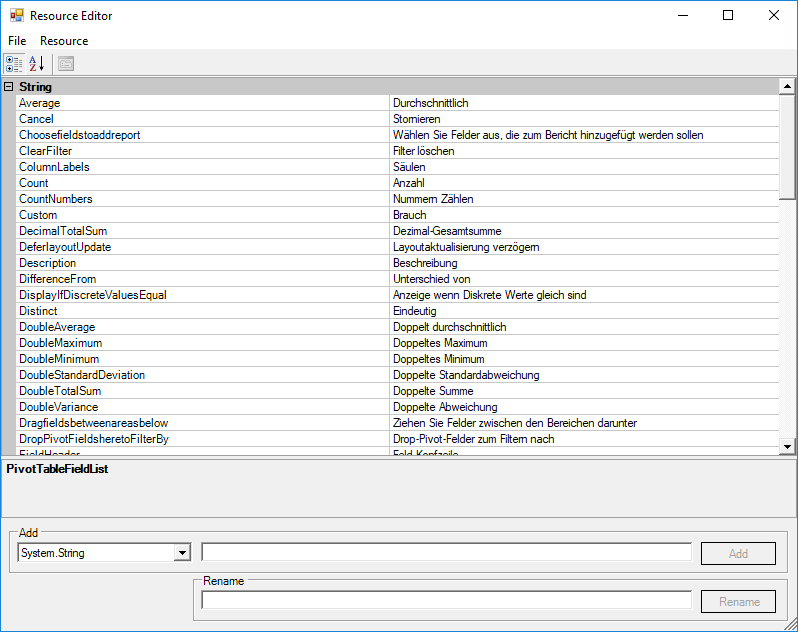This screenshot has height=632, width=798.
Task: Select the Average property name
Action: (203, 103)
